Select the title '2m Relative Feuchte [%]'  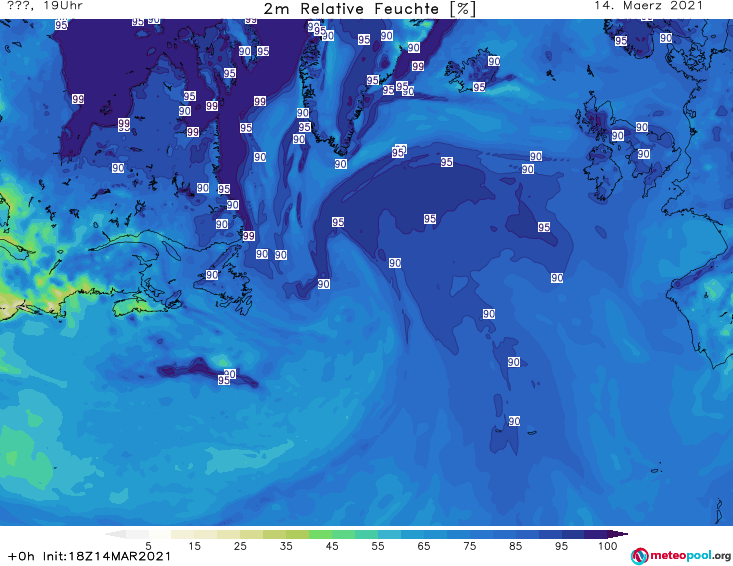(369, 9)
